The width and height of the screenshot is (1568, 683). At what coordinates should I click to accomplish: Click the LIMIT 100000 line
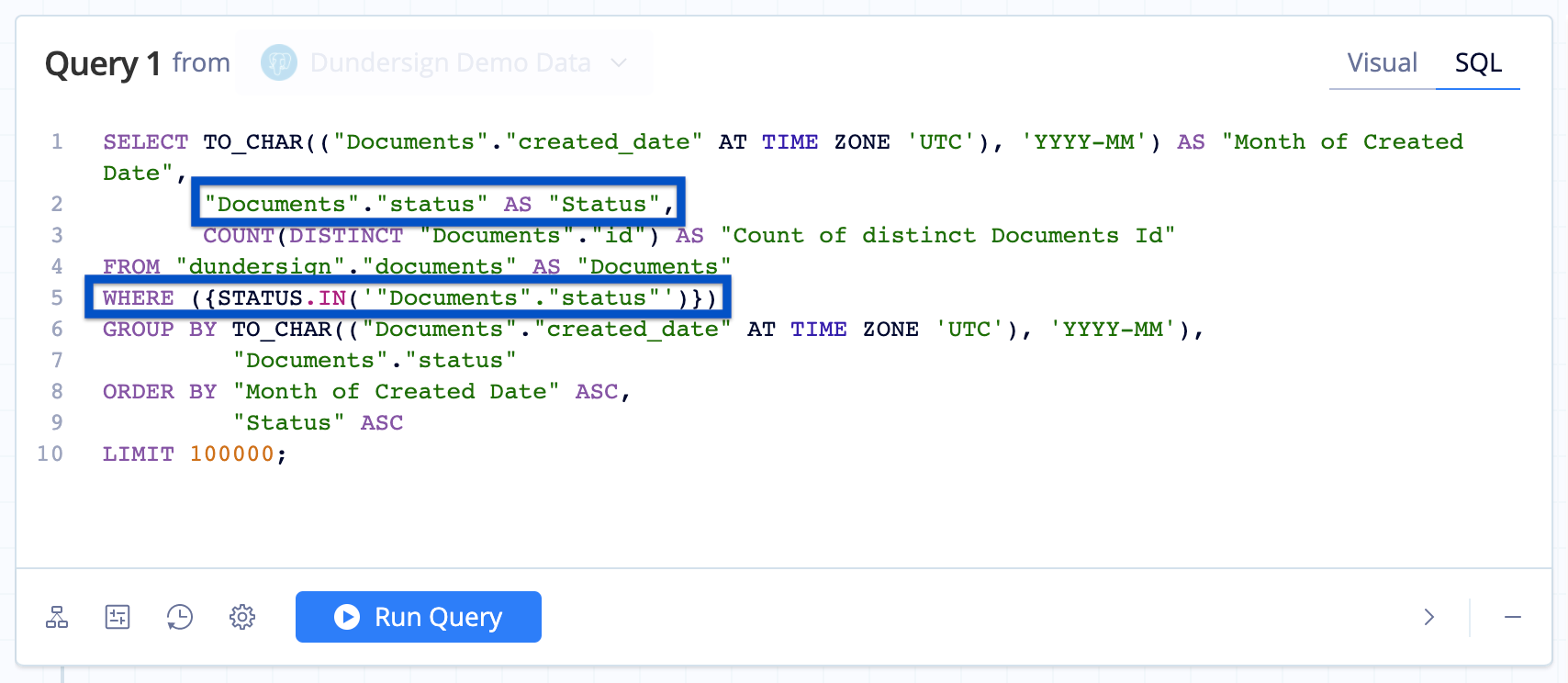click(x=195, y=454)
